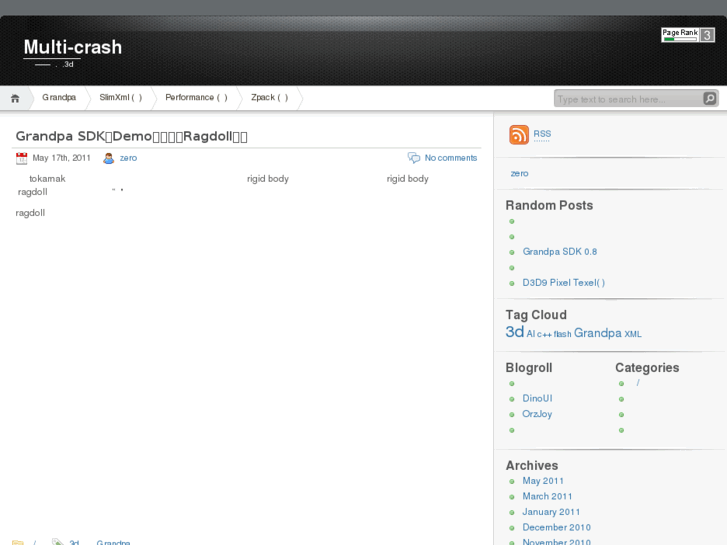Select the Grandpa tag in Tag Cloud
Image resolution: width=727 pixels, height=545 pixels.
[598, 333]
